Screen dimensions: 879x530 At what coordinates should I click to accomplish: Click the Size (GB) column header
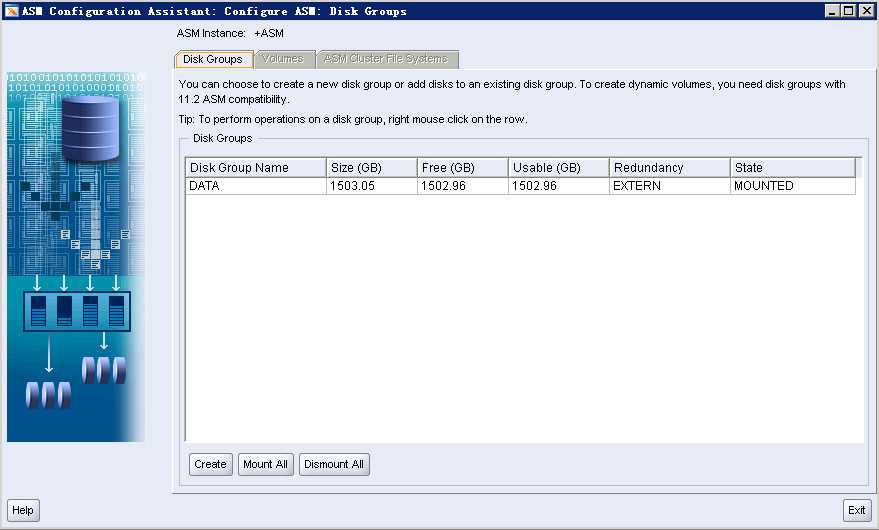pyautogui.click(x=372, y=168)
